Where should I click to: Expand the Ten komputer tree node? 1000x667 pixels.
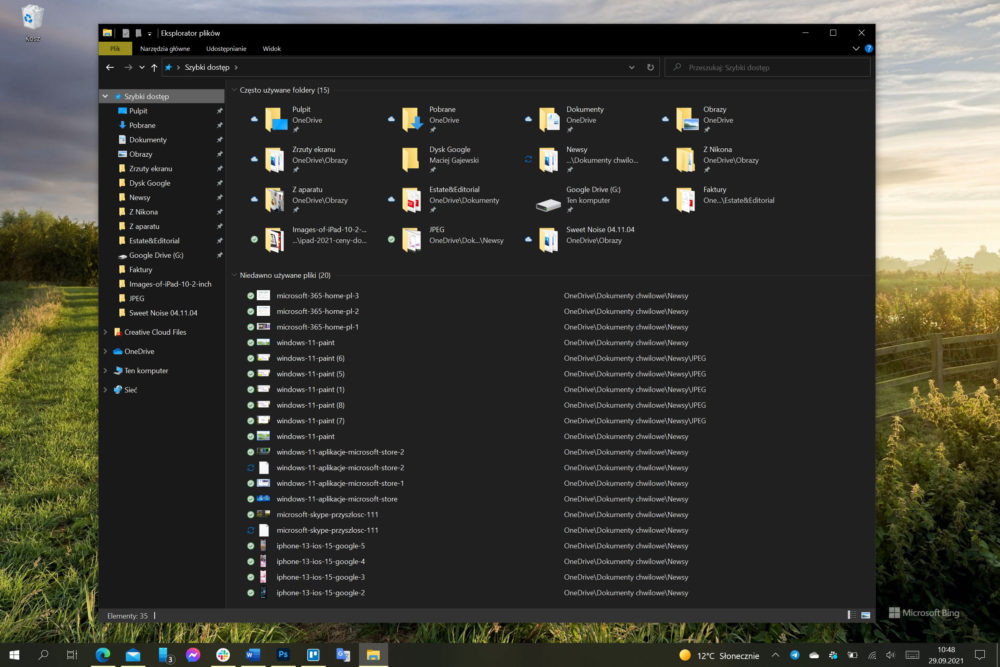(105, 370)
